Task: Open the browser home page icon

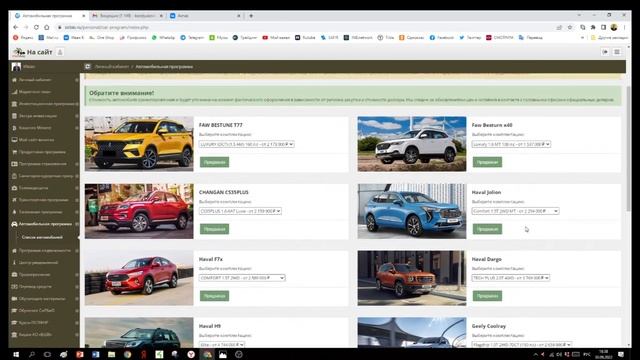Action: click(47, 27)
